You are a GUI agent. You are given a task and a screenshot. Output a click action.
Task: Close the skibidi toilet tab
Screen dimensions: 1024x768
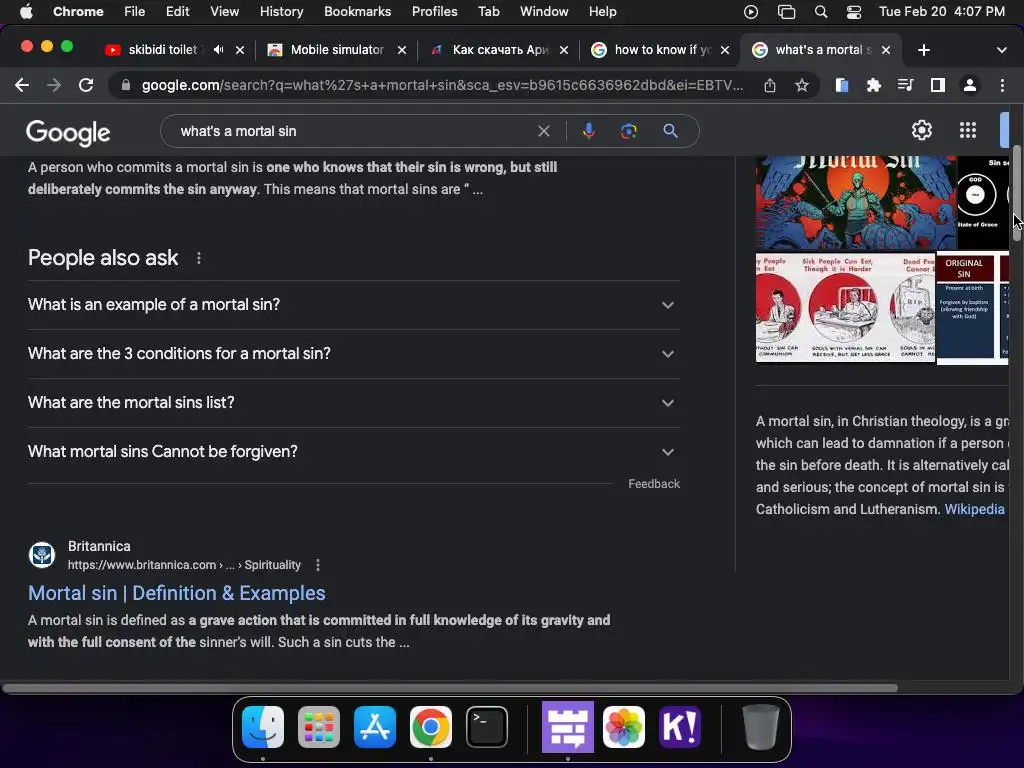(240, 50)
